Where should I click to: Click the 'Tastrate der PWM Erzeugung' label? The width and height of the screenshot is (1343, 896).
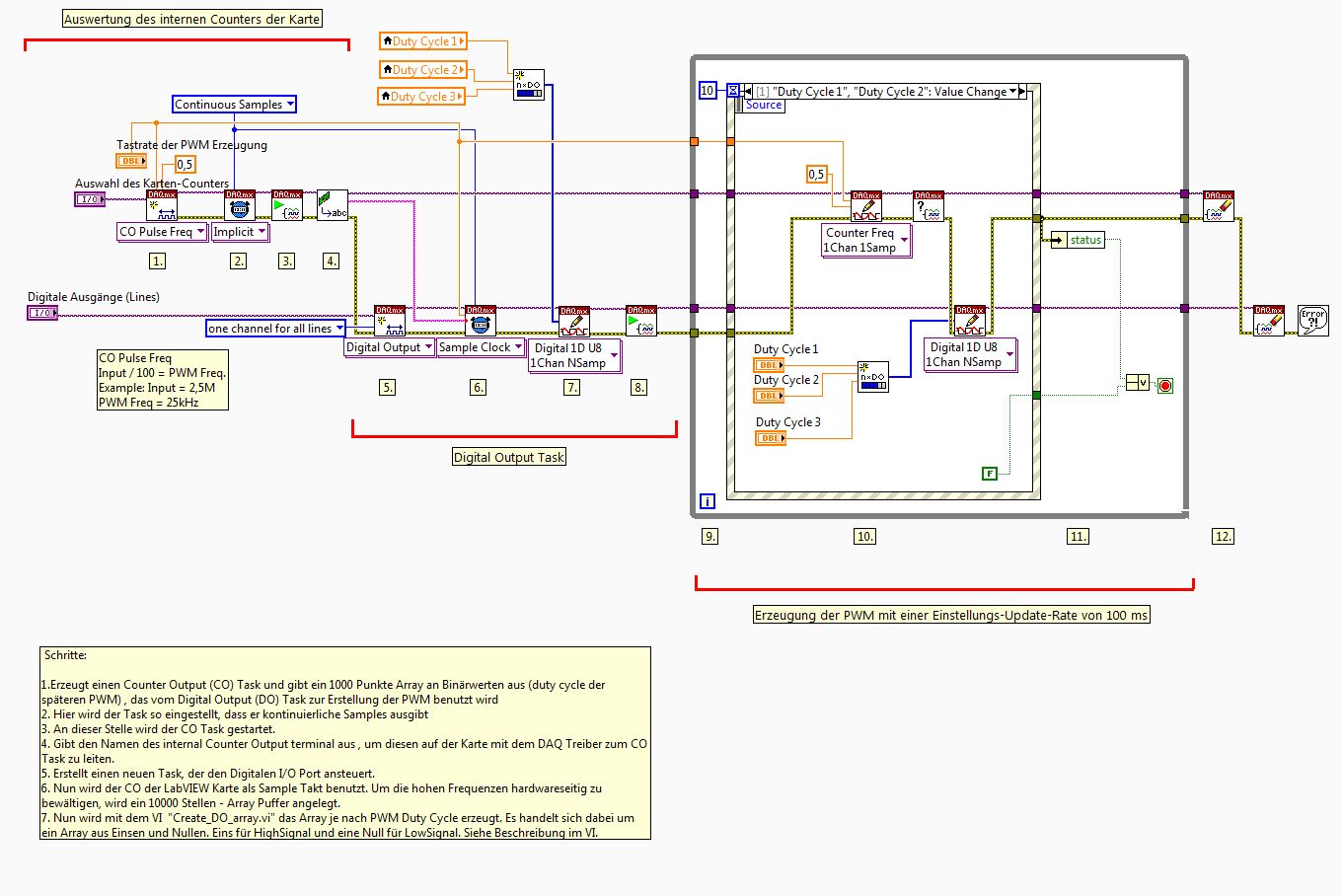[191, 145]
